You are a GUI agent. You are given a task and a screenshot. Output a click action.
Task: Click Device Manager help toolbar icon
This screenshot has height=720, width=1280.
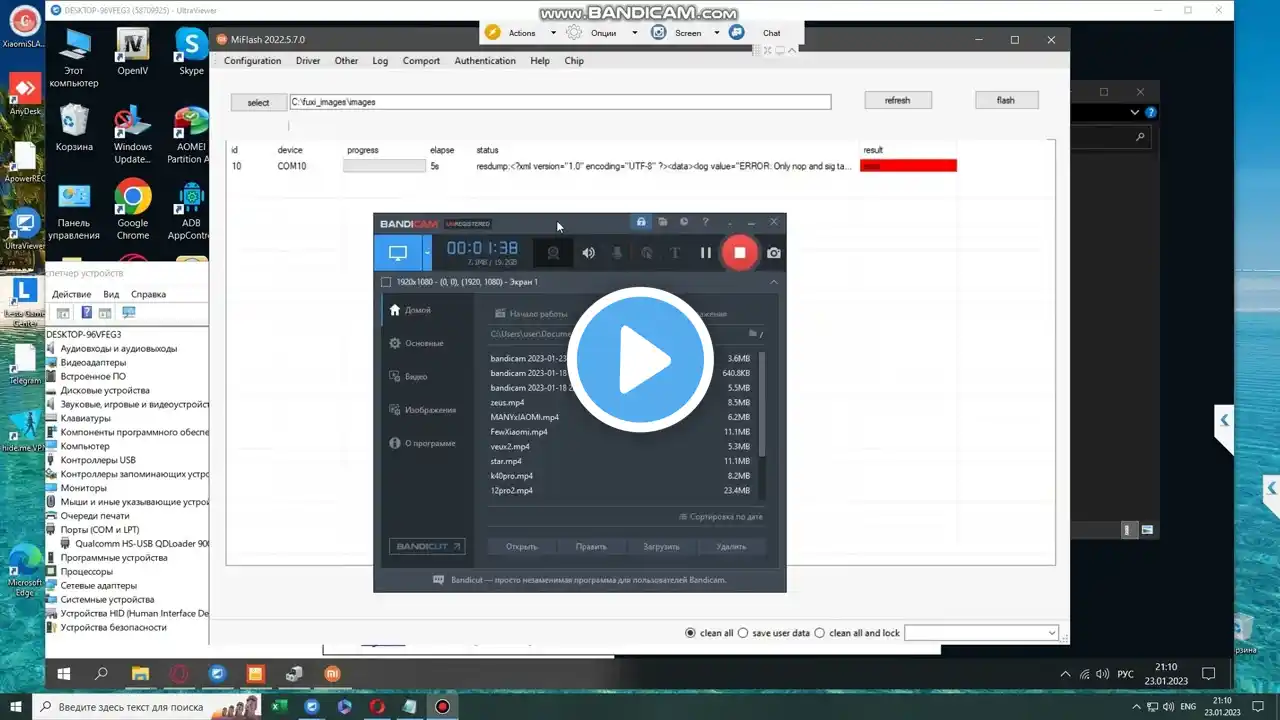pyautogui.click(x=87, y=313)
